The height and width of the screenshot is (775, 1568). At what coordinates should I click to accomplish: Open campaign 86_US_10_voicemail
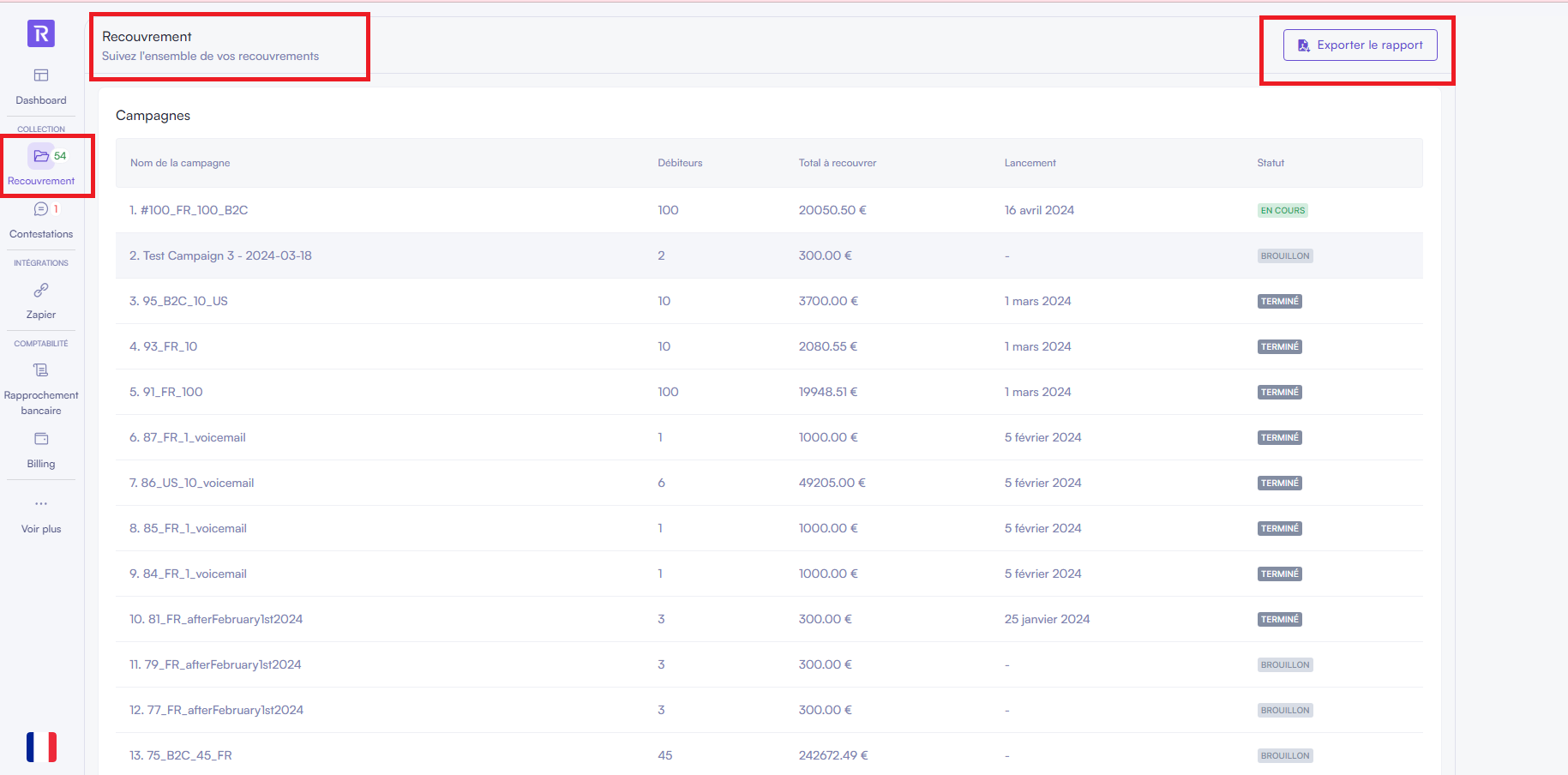point(191,483)
